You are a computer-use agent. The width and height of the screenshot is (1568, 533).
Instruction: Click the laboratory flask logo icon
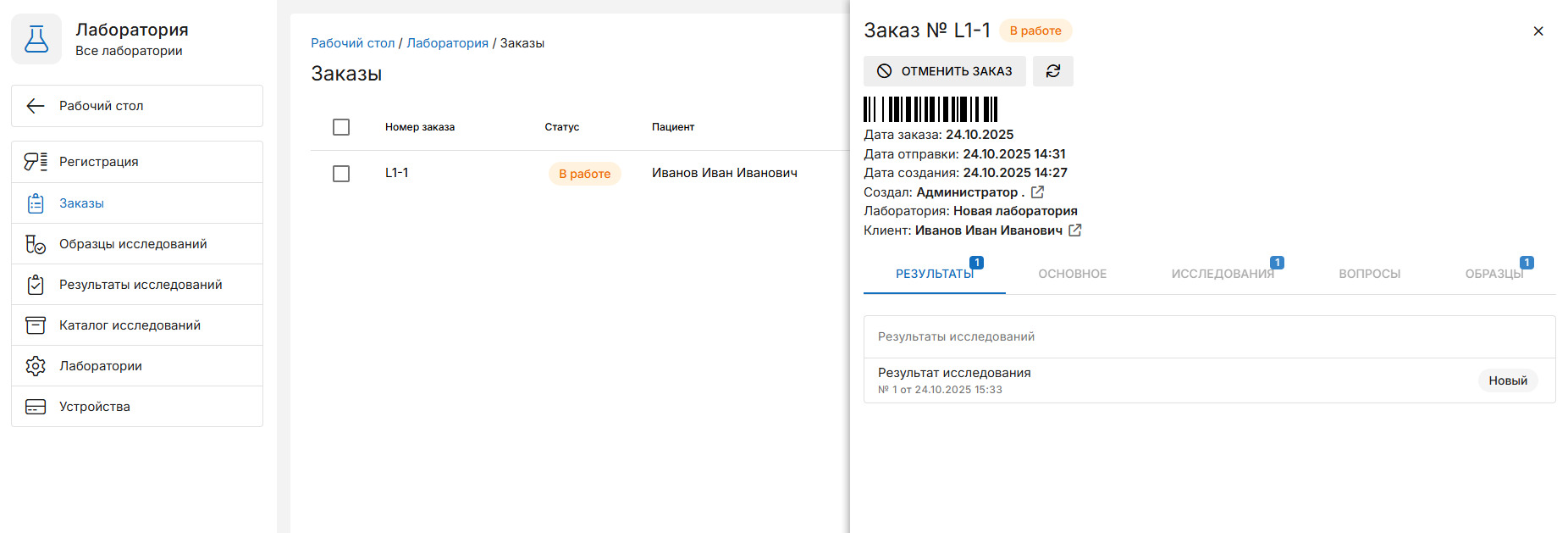point(36,39)
